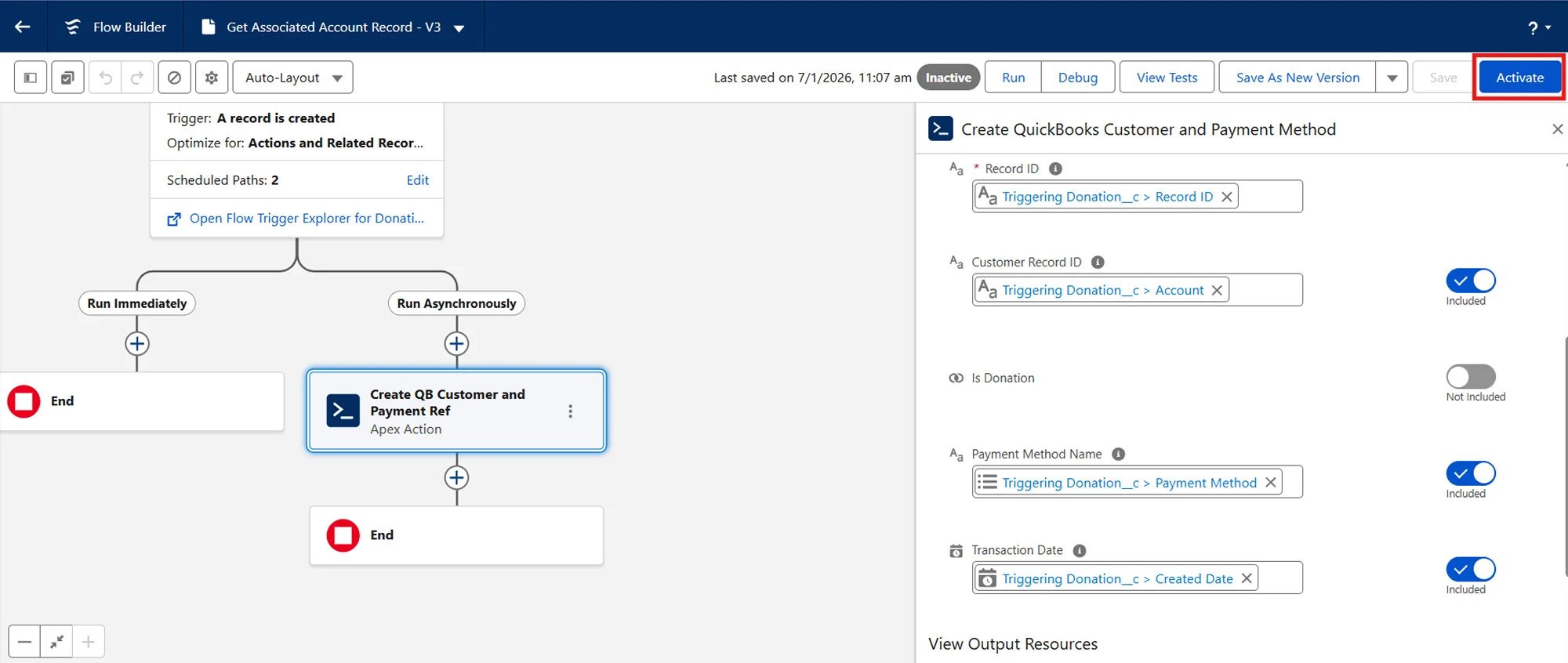1568x663 pixels.
Task: Show info tooltip for Customer Record ID
Action: pyautogui.click(x=1098, y=262)
